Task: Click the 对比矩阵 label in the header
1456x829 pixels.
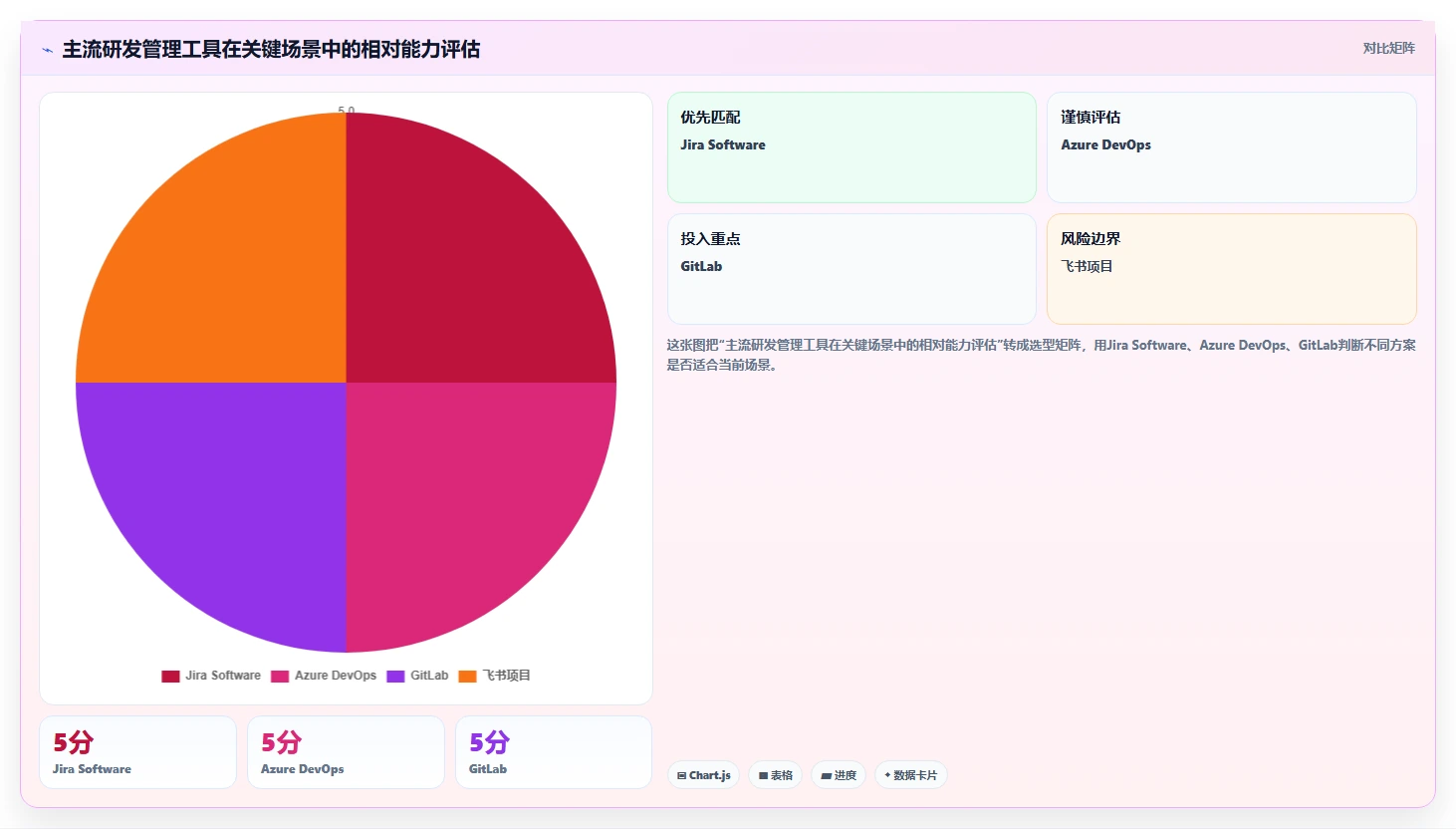Action: pyautogui.click(x=1388, y=48)
